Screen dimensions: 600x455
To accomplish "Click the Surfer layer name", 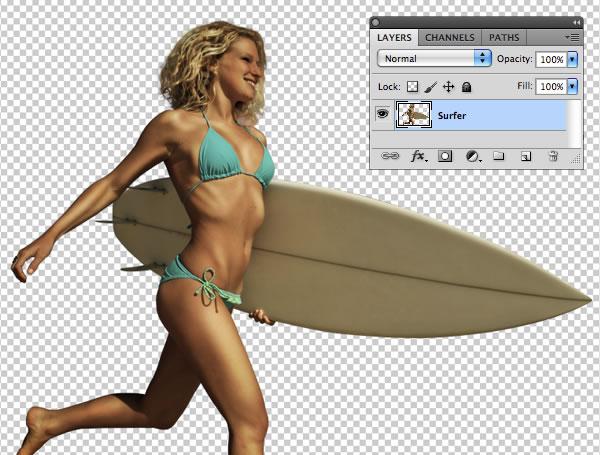I will (452, 116).
